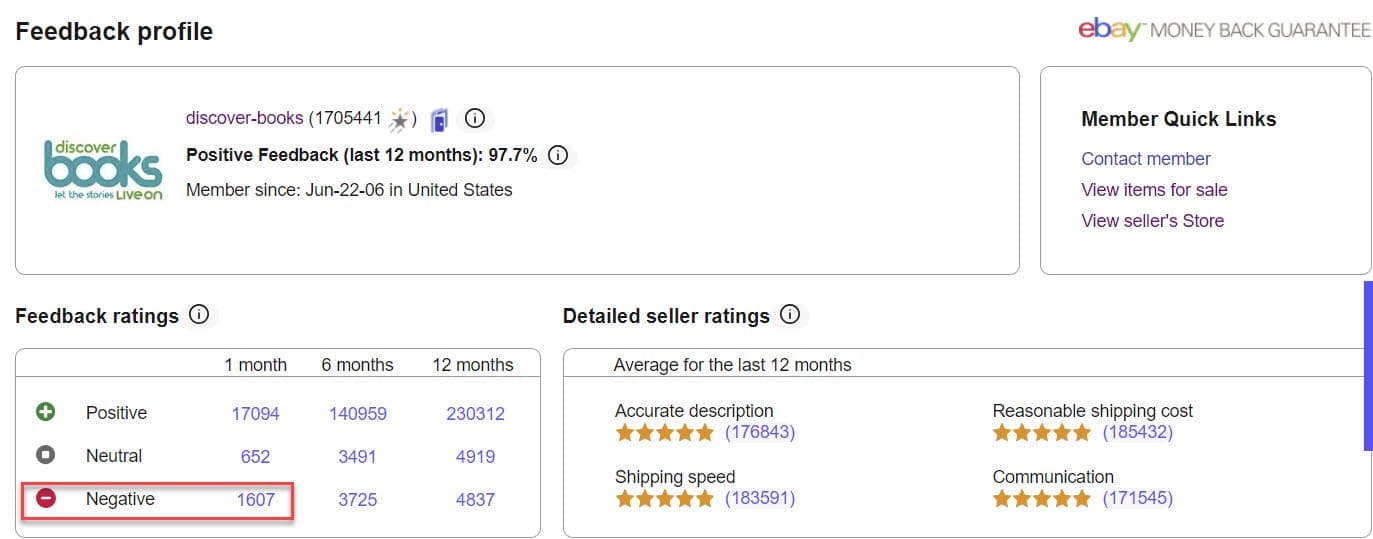This screenshot has width=1373, height=539.
Task: Click the blue vertical scrollbar
Action: point(1368,365)
